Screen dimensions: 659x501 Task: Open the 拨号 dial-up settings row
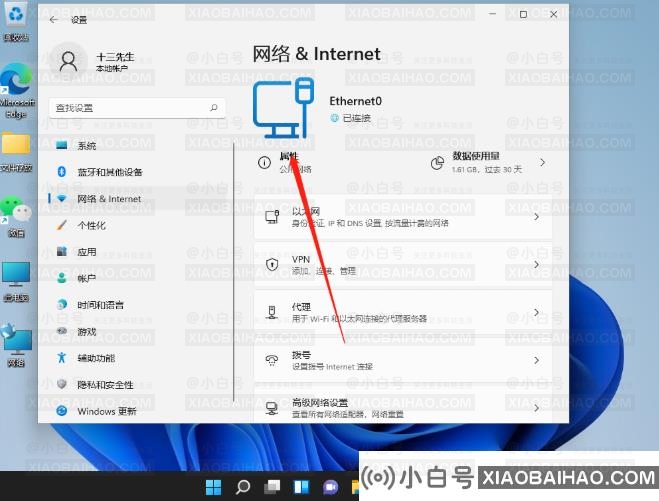pyautogui.click(x=403, y=361)
